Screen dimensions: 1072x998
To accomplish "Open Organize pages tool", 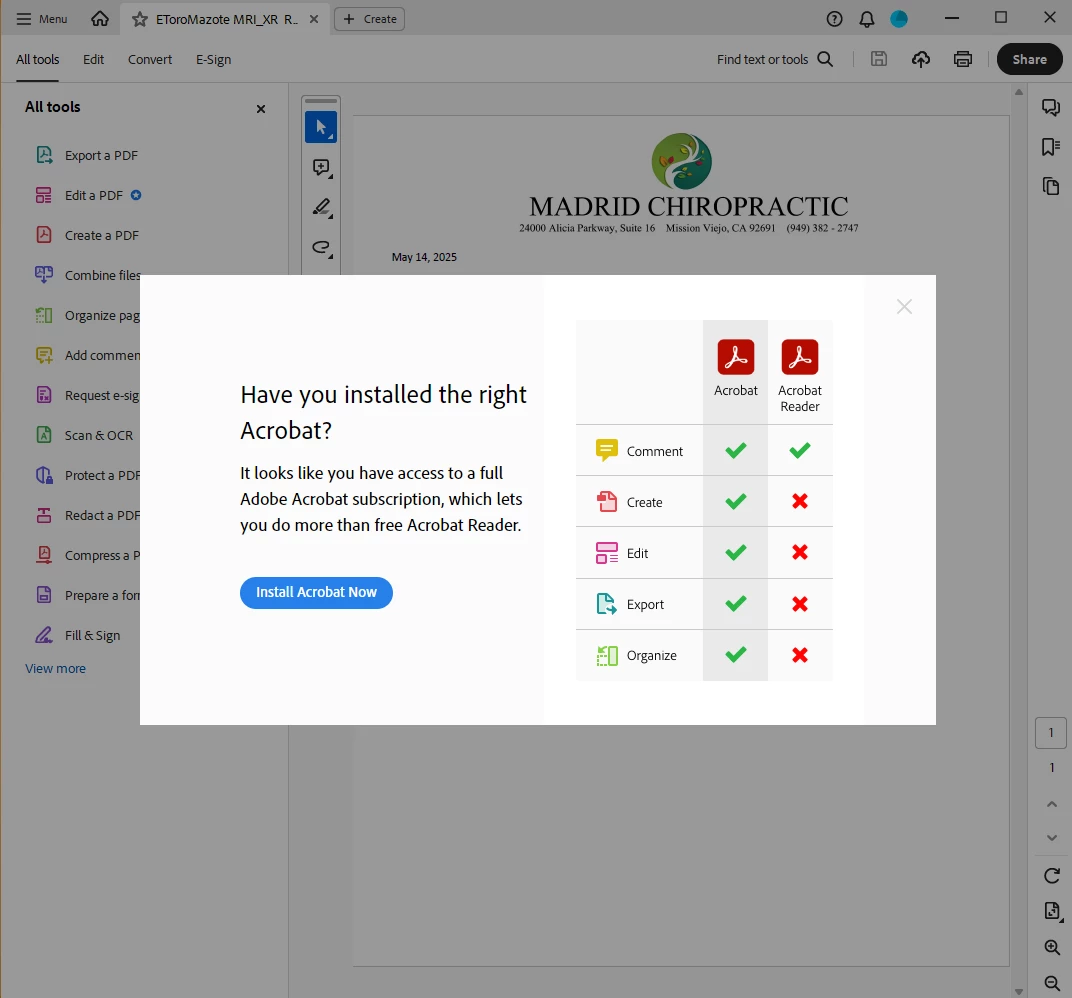I will pyautogui.click(x=87, y=315).
